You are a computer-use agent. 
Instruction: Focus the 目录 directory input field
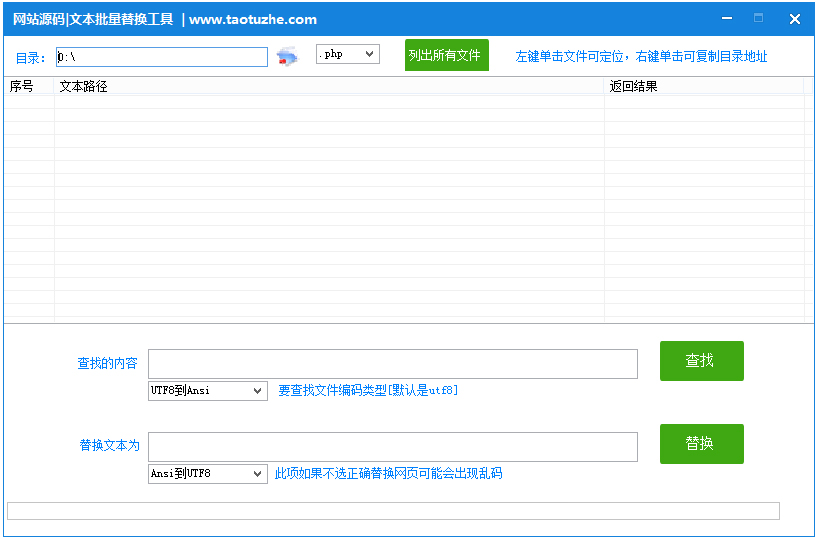coord(162,57)
